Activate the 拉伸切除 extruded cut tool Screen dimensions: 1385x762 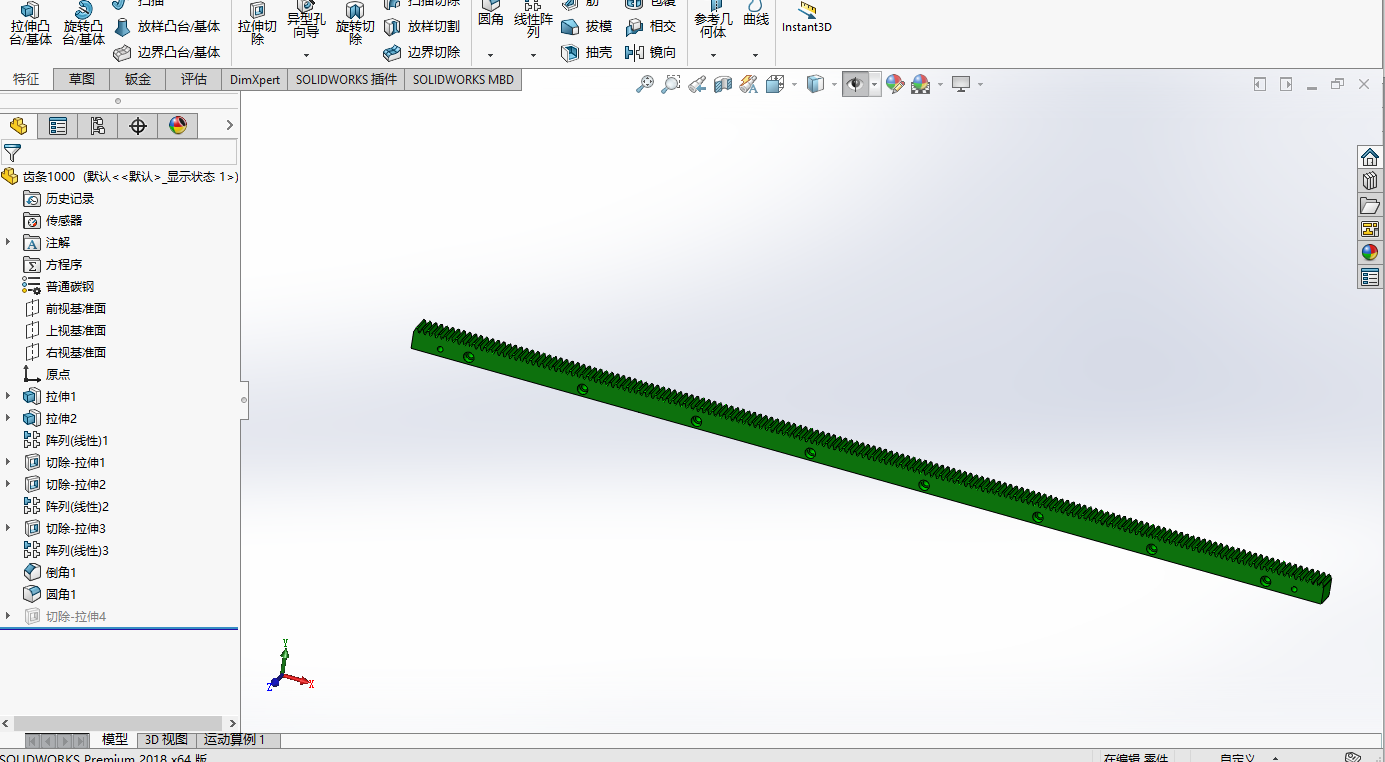(257, 24)
